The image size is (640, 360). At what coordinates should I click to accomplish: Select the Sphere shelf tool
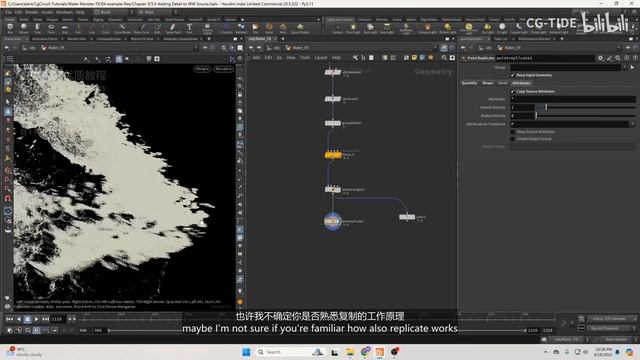pos(24,28)
